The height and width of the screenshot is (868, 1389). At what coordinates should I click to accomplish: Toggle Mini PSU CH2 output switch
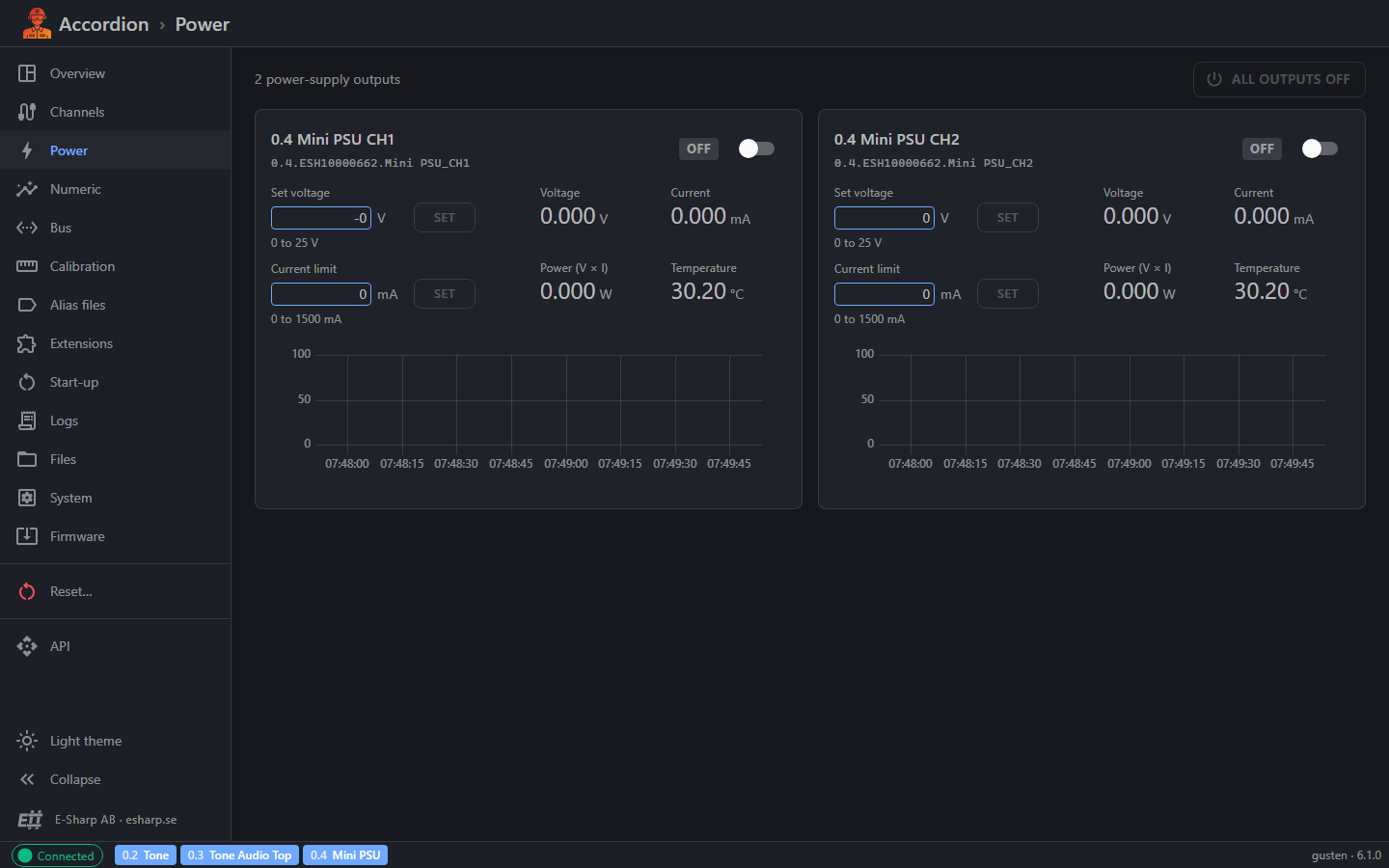(x=1320, y=149)
